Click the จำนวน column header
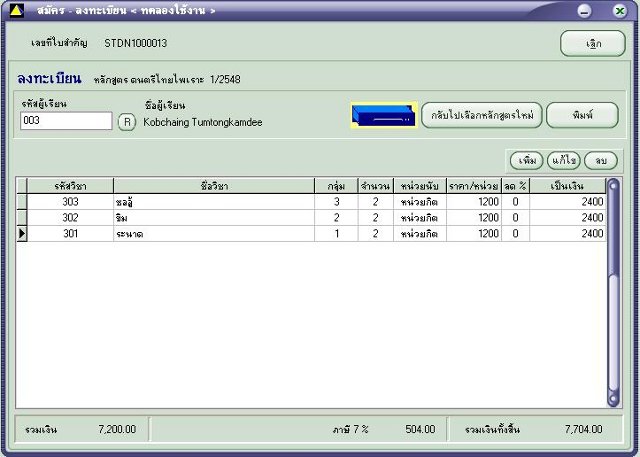The width and height of the screenshot is (640, 457). 376,186
